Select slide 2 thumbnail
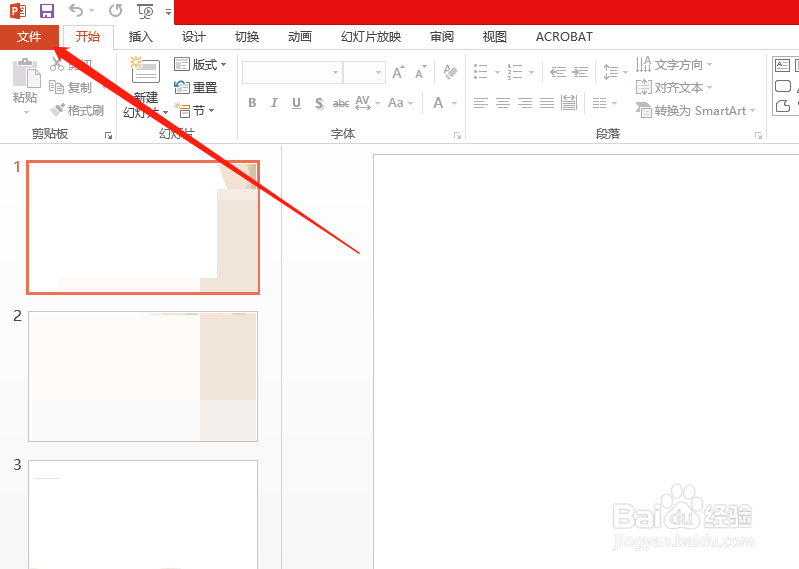Image resolution: width=799 pixels, height=569 pixels. (x=143, y=376)
